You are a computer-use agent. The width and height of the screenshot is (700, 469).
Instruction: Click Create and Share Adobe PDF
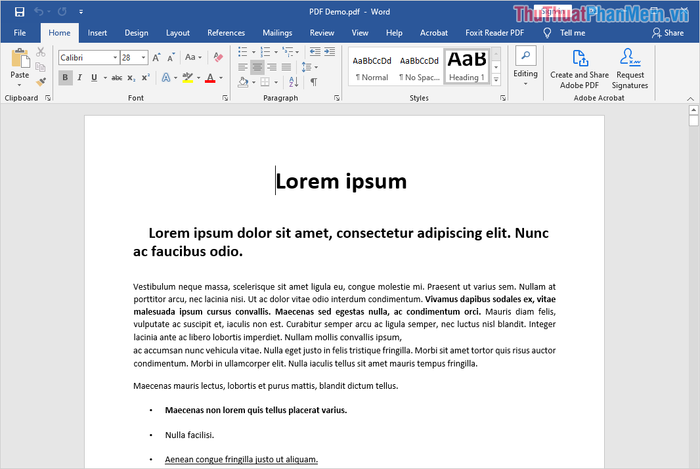[579, 68]
